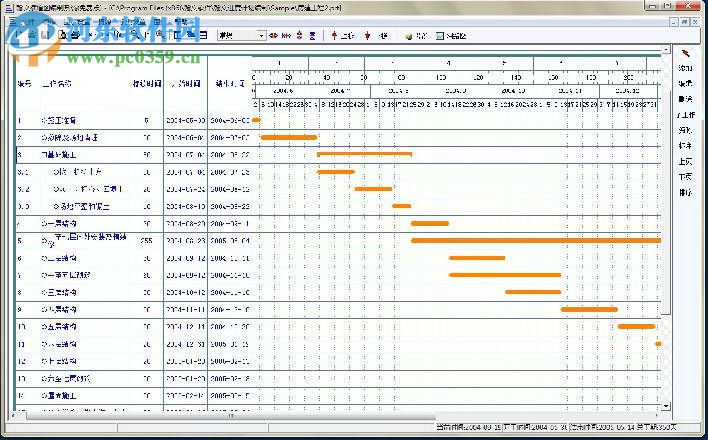Click the 上页 button in right sidebar
The height and width of the screenshot is (440, 708).
pos(685,162)
